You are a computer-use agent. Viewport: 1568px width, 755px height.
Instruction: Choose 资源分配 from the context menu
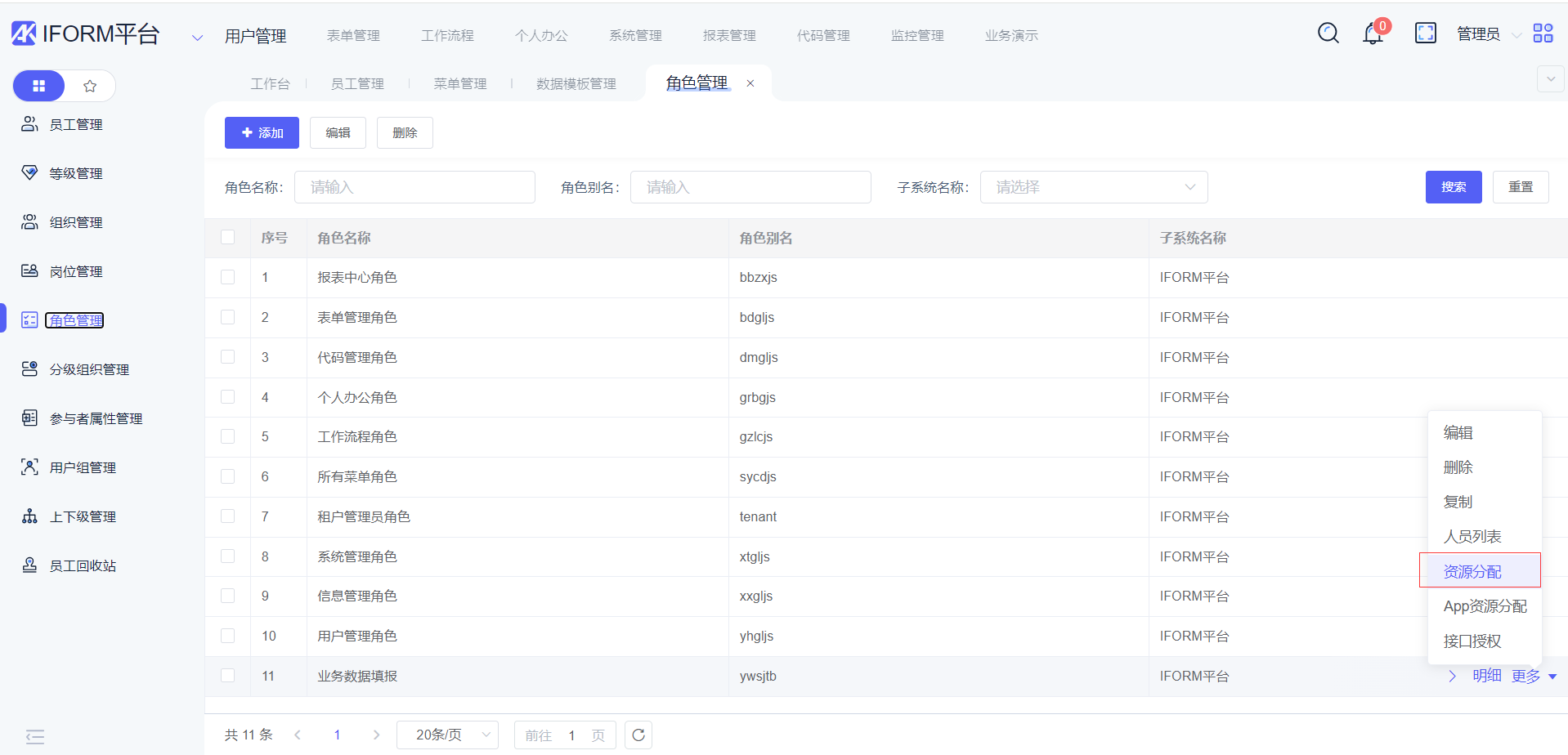point(1472,571)
